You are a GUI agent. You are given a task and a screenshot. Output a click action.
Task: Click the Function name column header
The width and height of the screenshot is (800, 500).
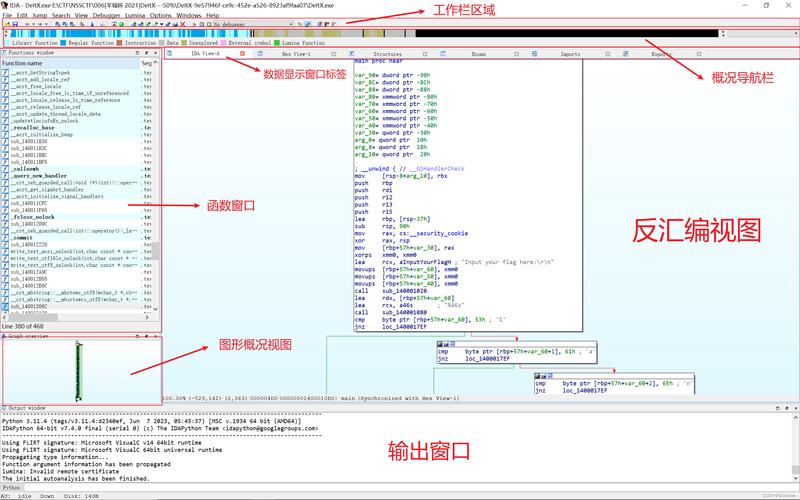pos(70,63)
